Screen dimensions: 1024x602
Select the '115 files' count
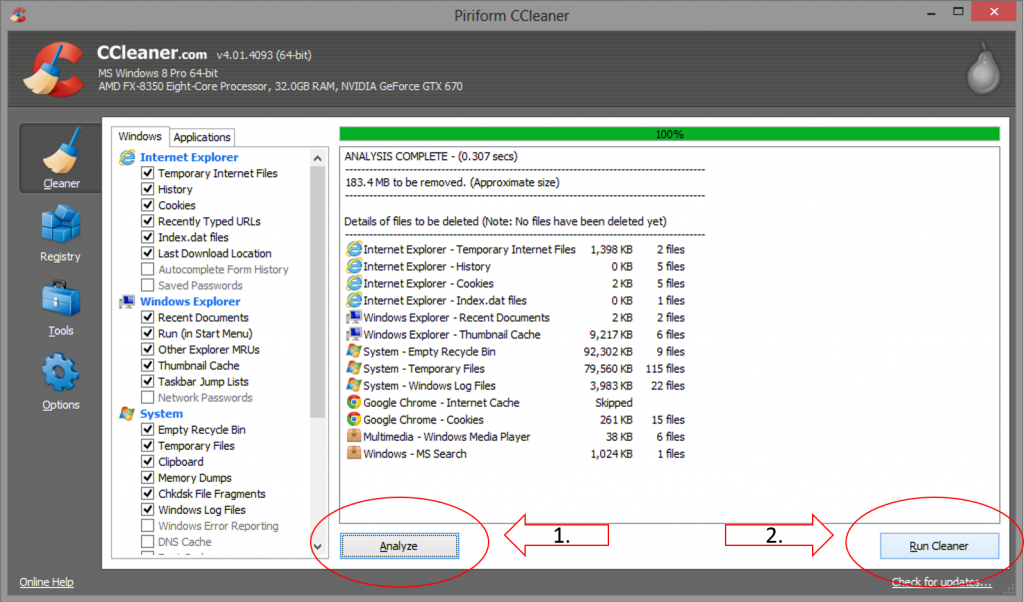(x=665, y=368)
